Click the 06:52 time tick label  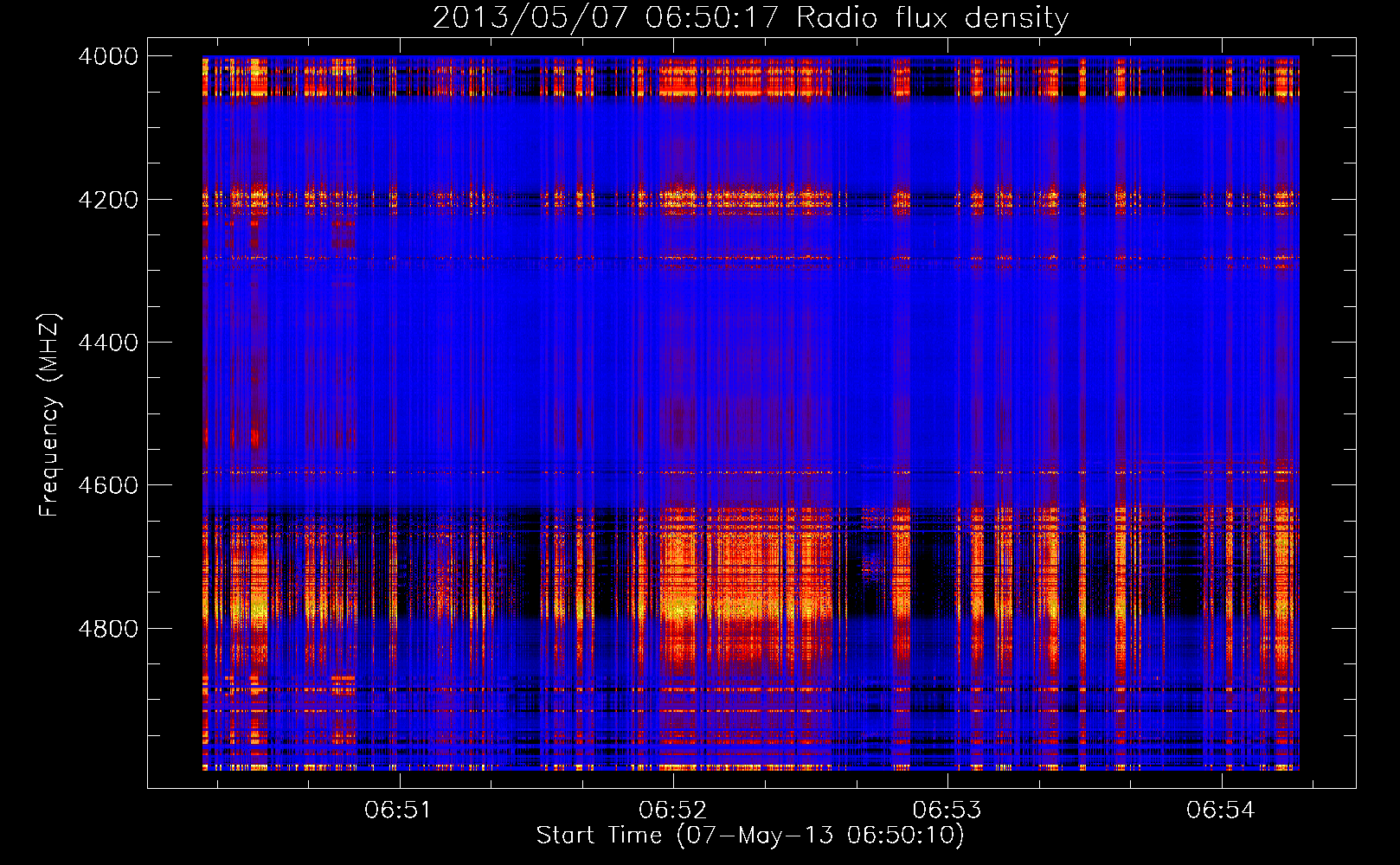tap(672, 810)
